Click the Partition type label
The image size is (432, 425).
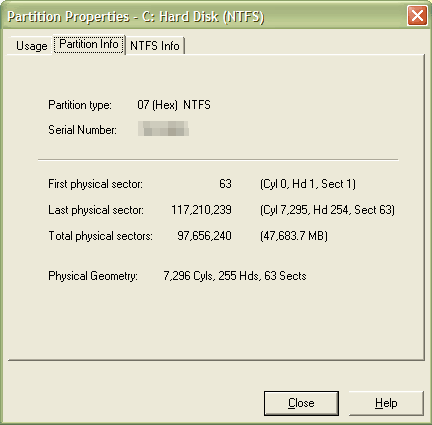[80, 105]
